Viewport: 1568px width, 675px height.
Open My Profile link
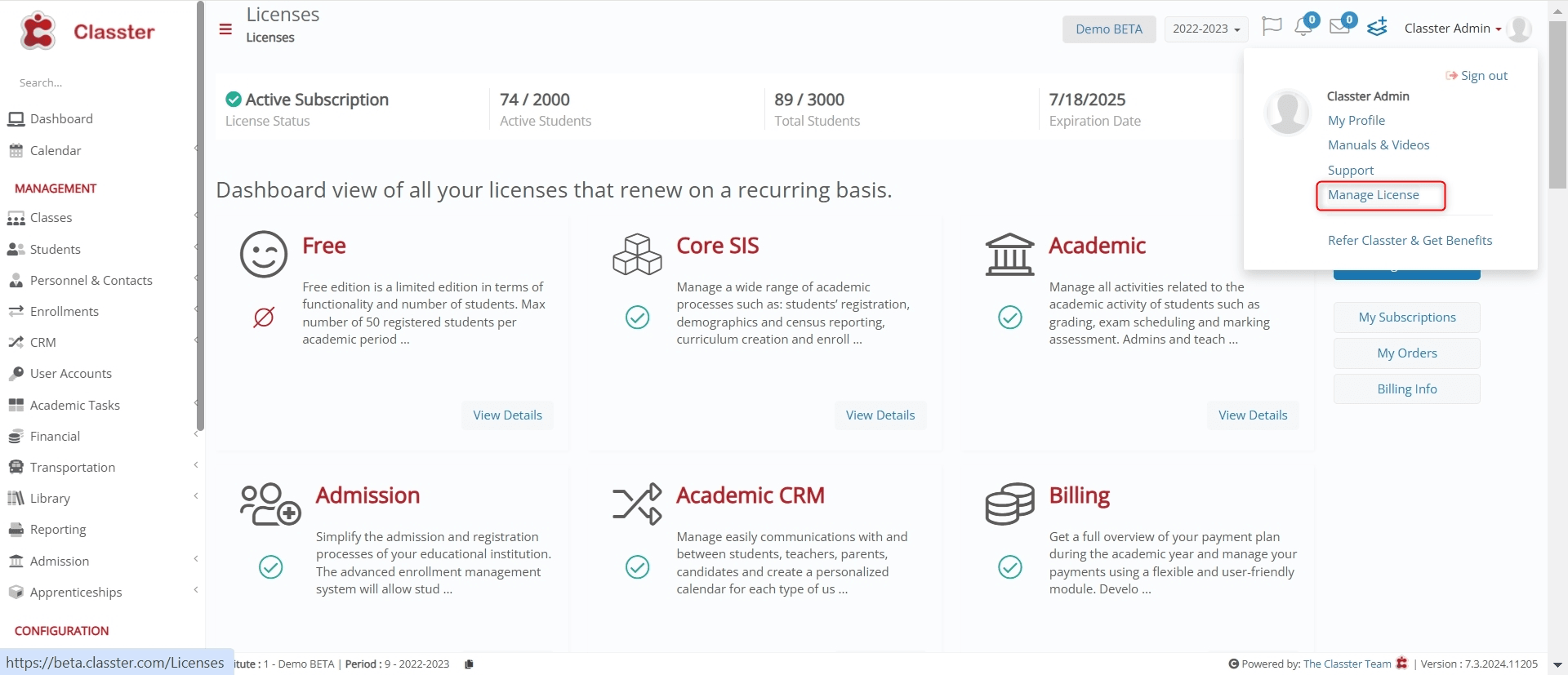(1356, 121)
